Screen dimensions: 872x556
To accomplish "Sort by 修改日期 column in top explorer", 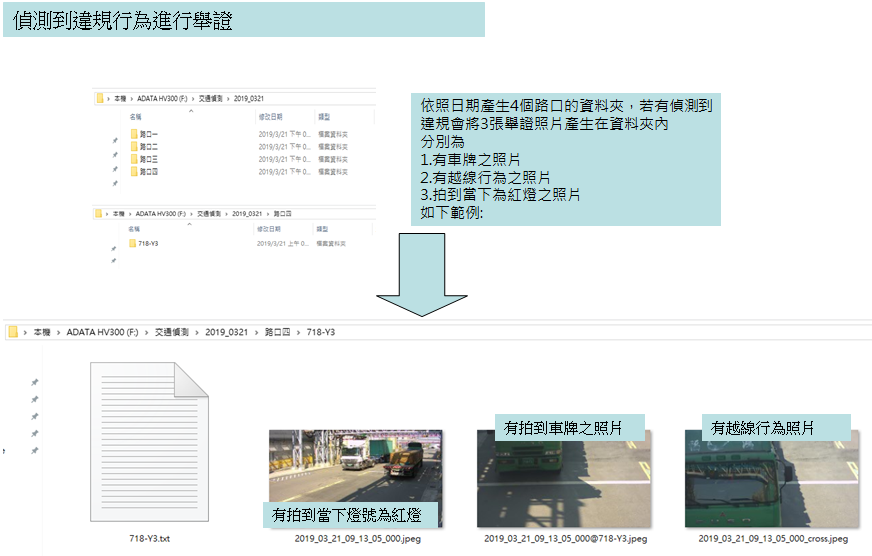I will tap(270, 116).
